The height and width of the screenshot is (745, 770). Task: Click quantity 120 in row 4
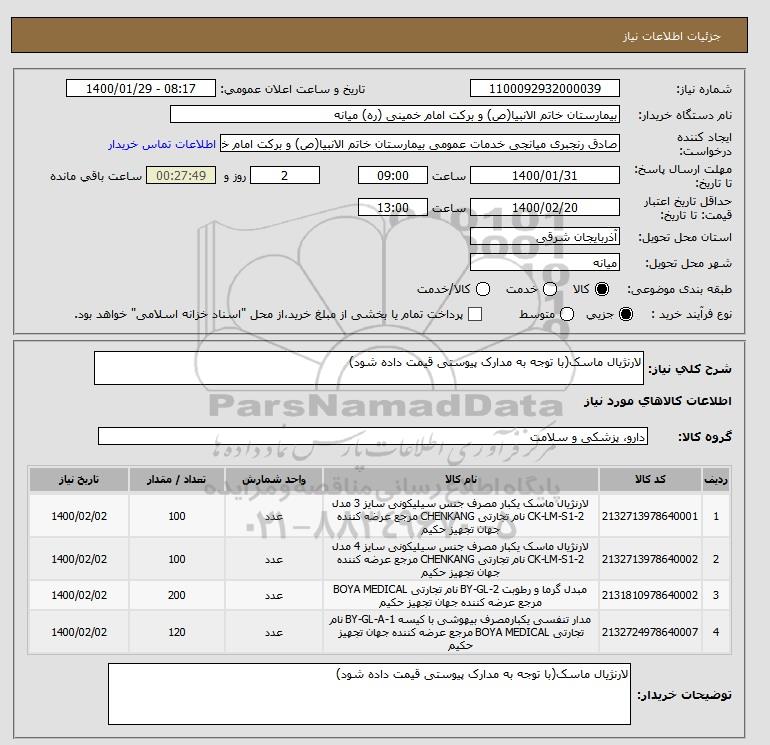click(x=177, y=632)
